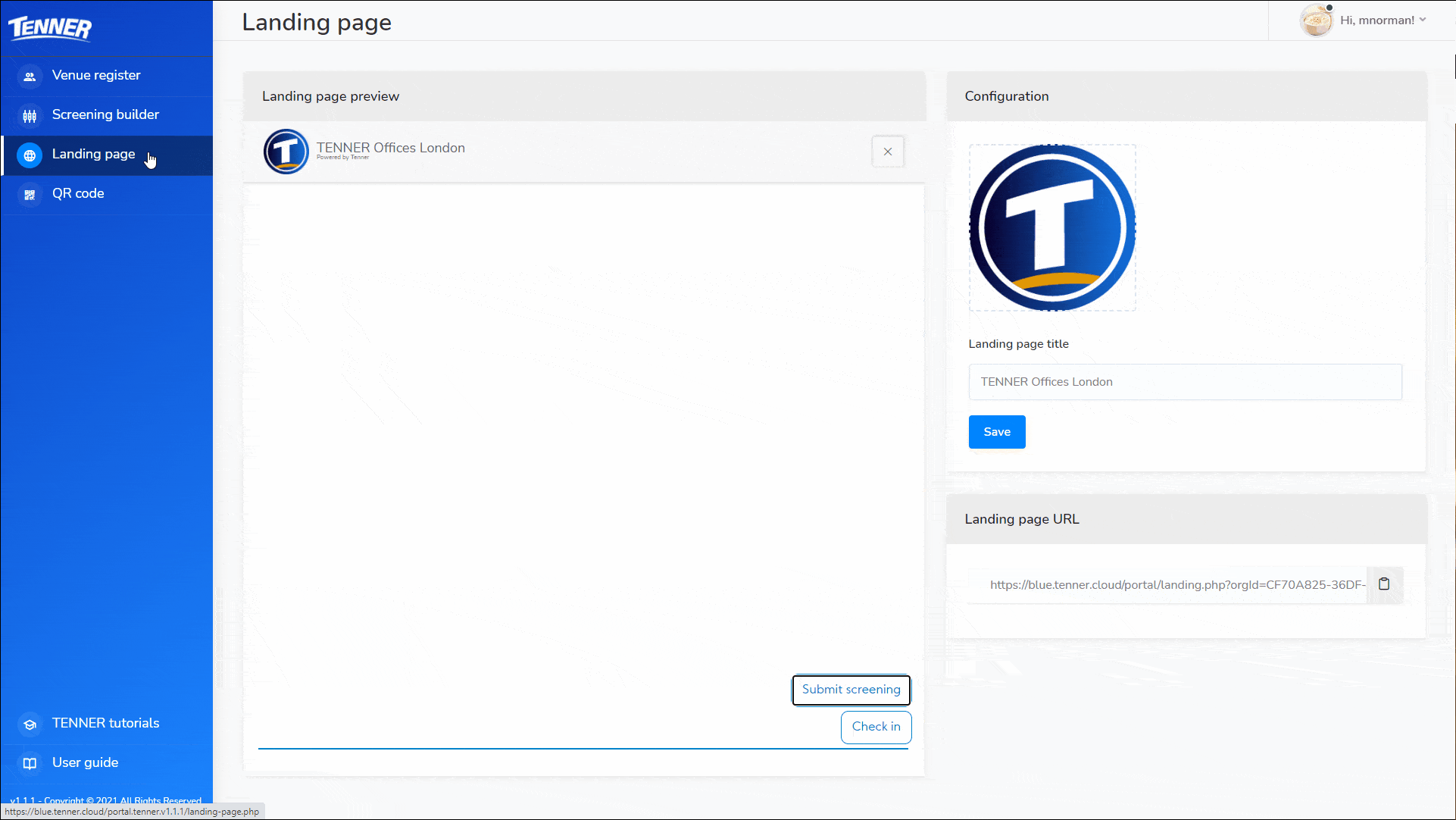Click the Screening builder sliders icon
Viewport: 1456px width, 820px height.
[30, 116]
